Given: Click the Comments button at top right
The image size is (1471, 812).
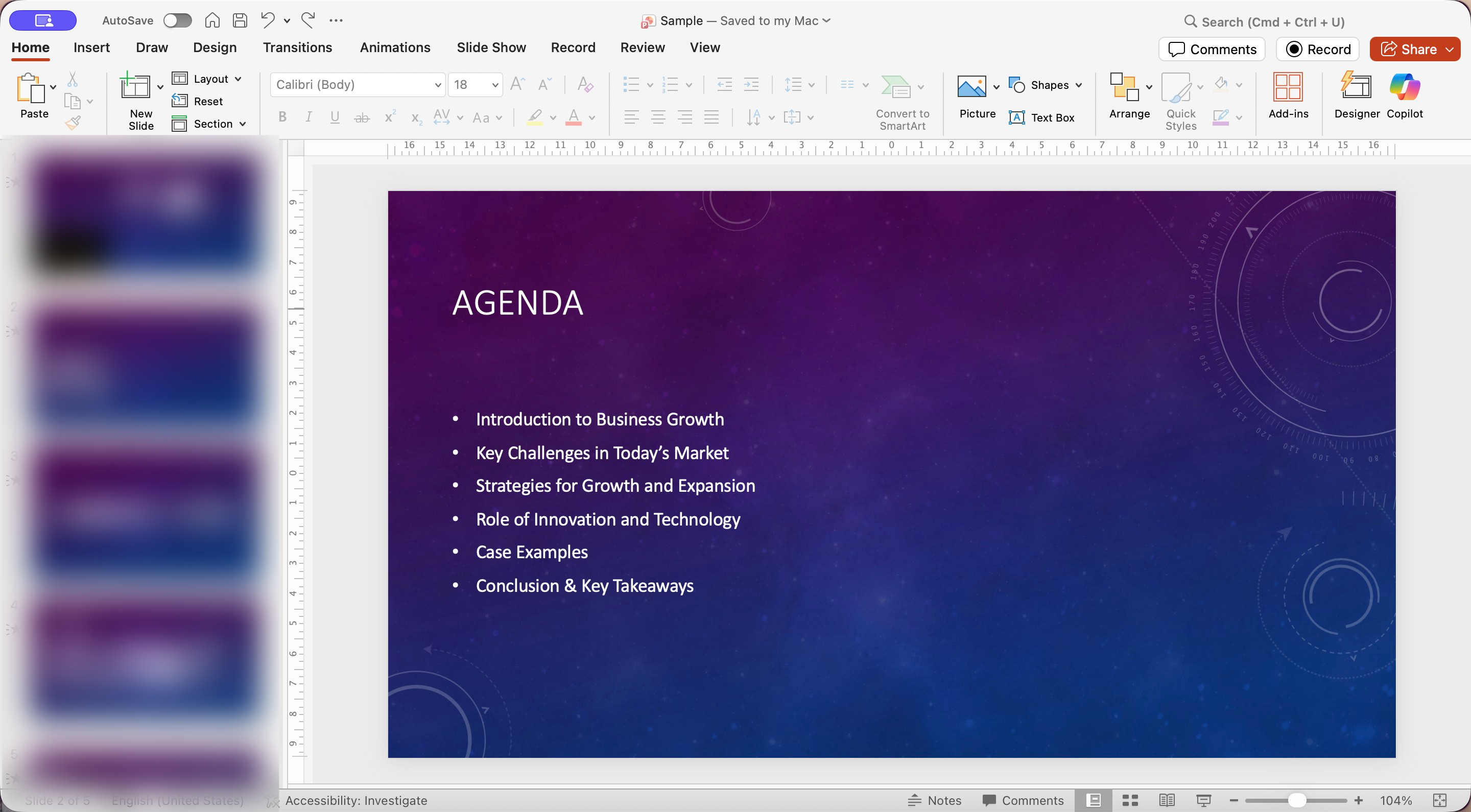Looking at the screenshot, I should 1212,49.
